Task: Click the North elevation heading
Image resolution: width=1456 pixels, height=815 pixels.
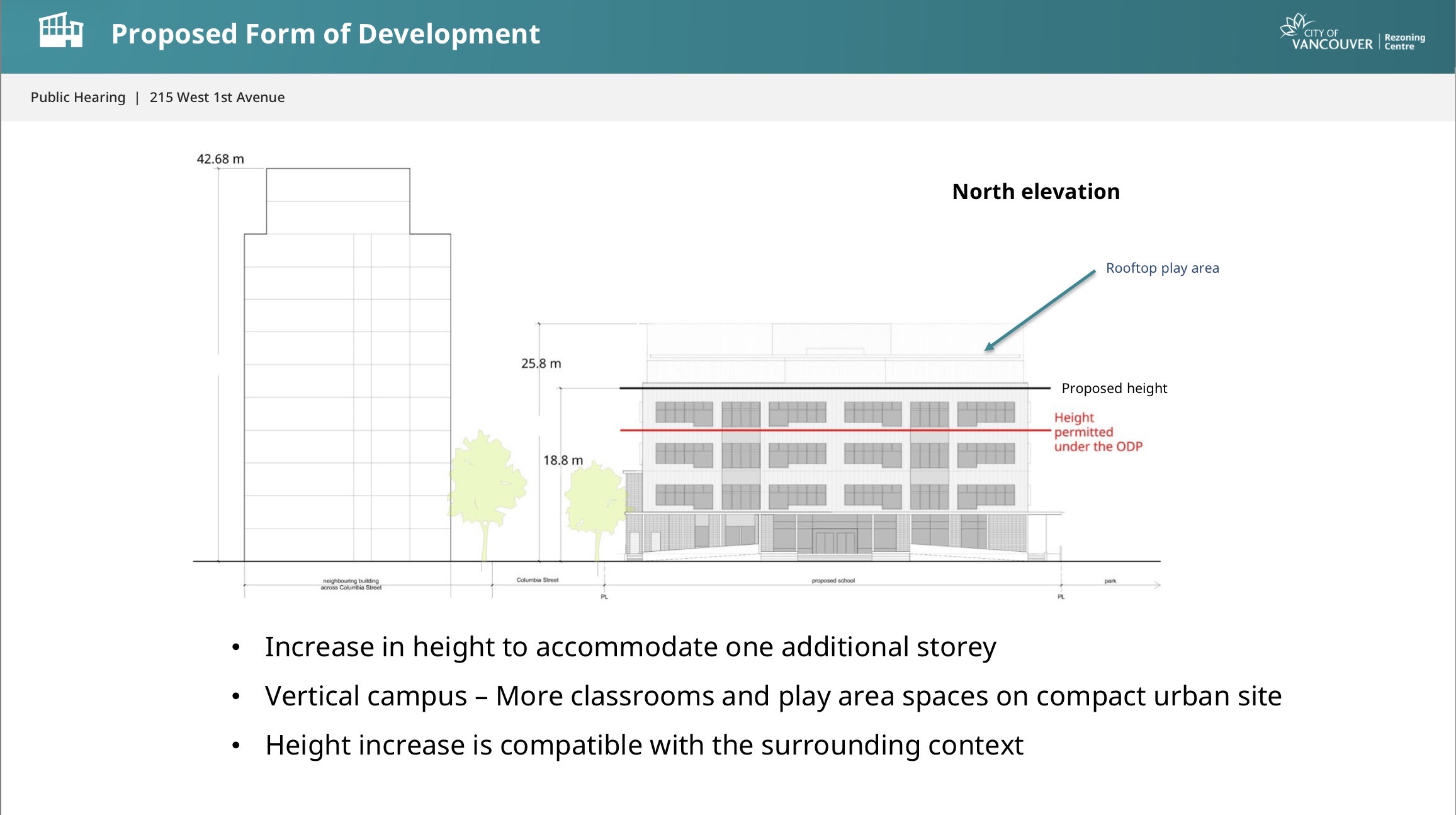Action: [x=1036, y=191]
